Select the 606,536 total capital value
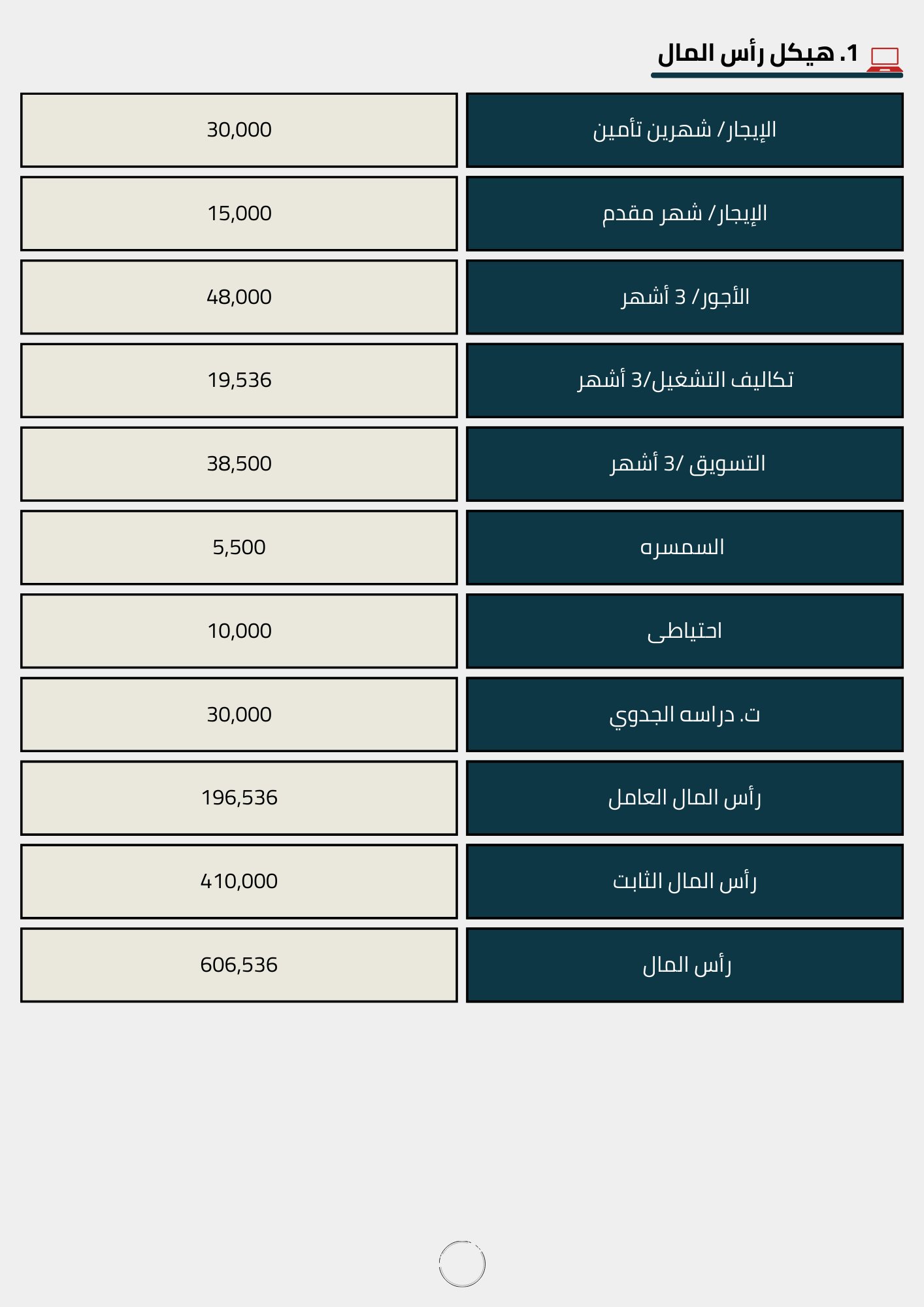Screen dimensions: 924x1307 [239, 965]
